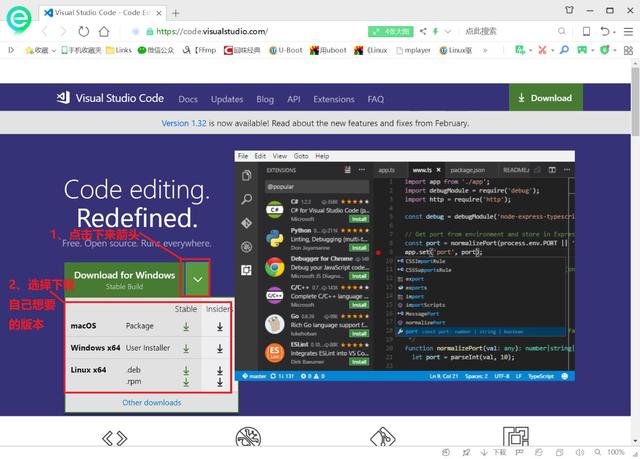Viewport: 640px width, 459px height.
Task: Click the code brackets feature icon
Action: point(115,439)
